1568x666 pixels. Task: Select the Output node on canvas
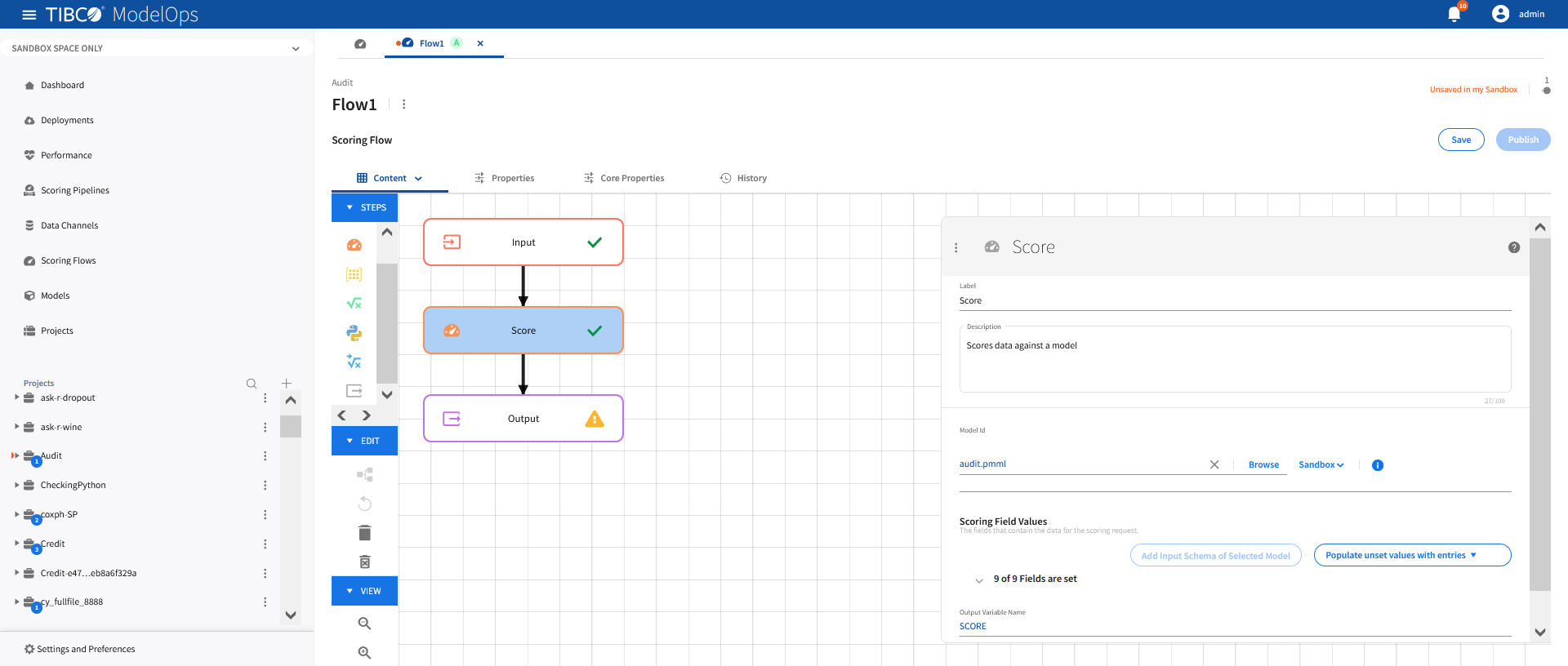pyautogui.click(x=523, y=419)
